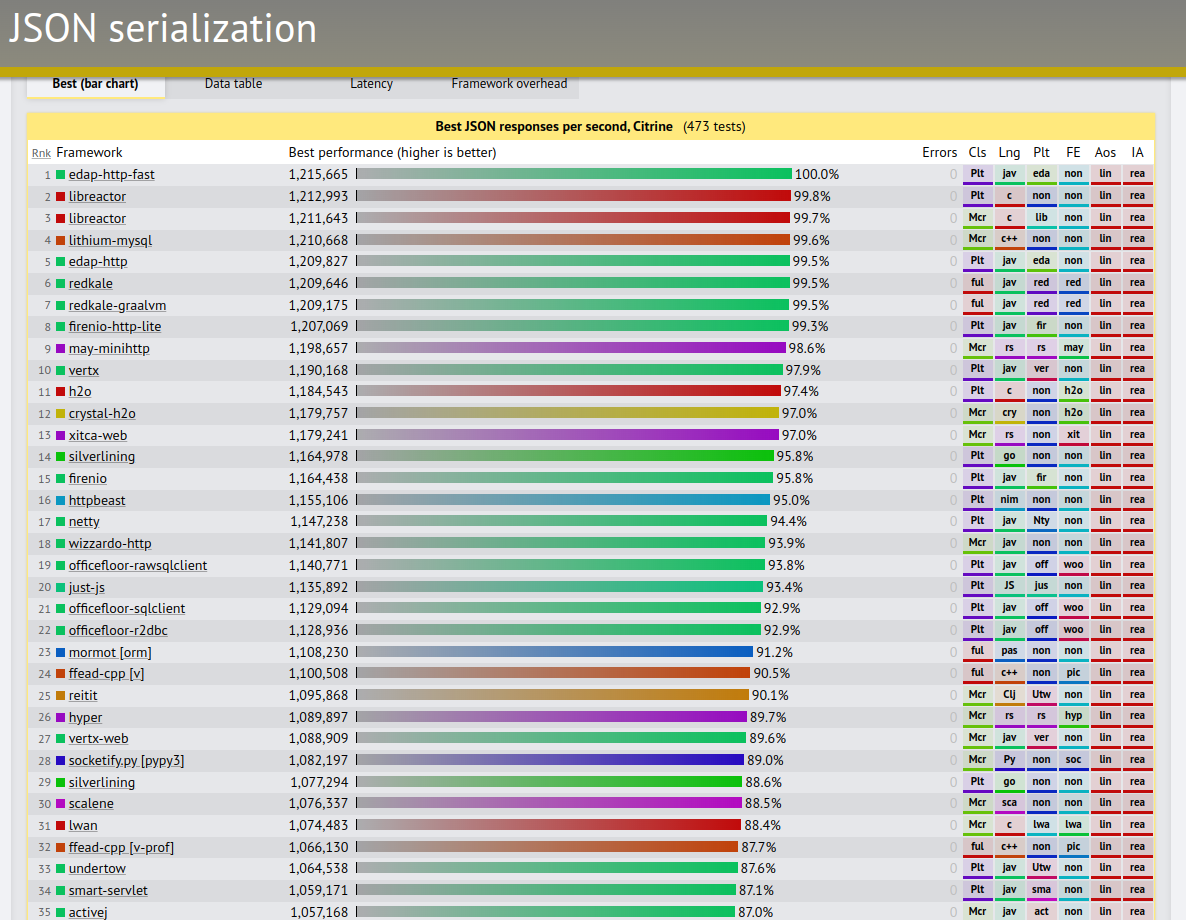Select the Py language badge on socketify.py row
Screen dimensions: 1186x920
tap(1010, 759)
